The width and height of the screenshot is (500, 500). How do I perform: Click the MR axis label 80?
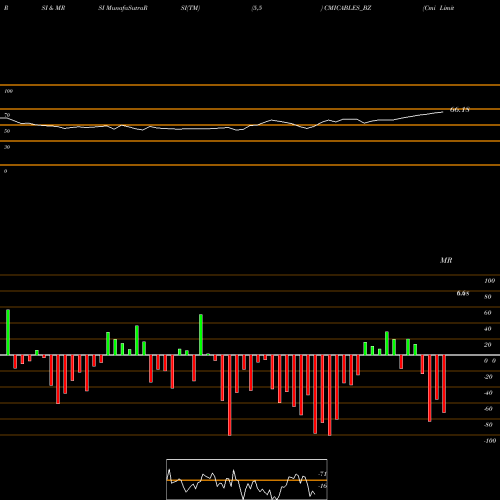tap(488, 297)
